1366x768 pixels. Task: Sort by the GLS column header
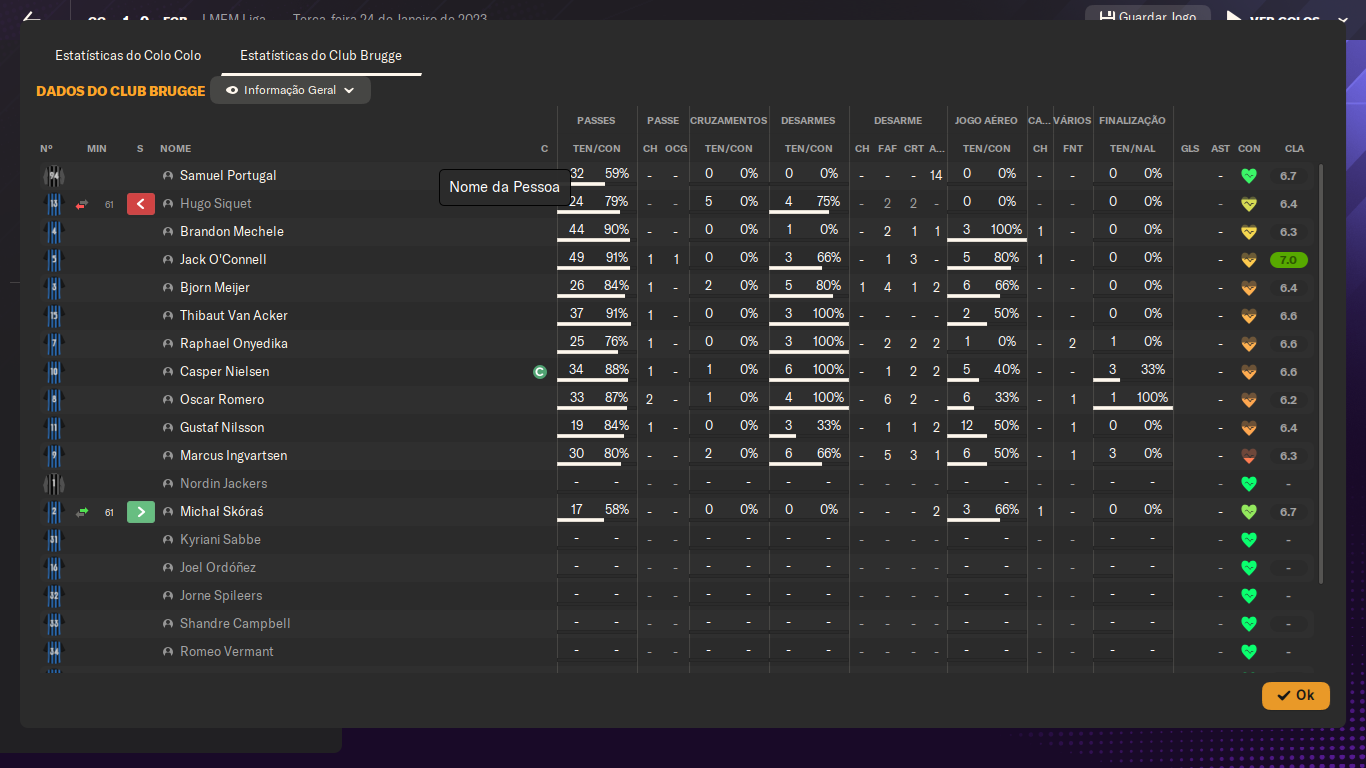(x=1190, y=149)
